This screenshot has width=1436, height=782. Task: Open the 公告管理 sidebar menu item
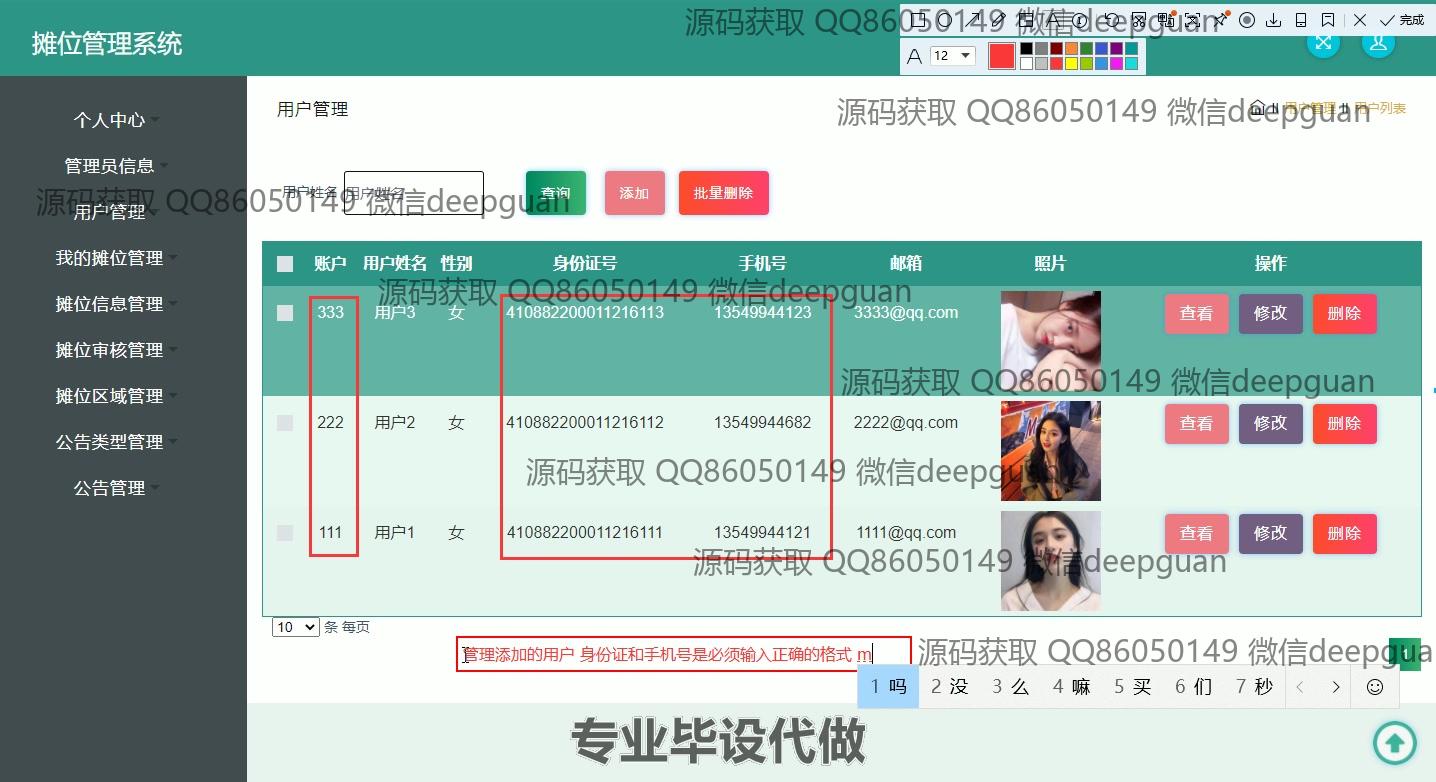[110, 488]
